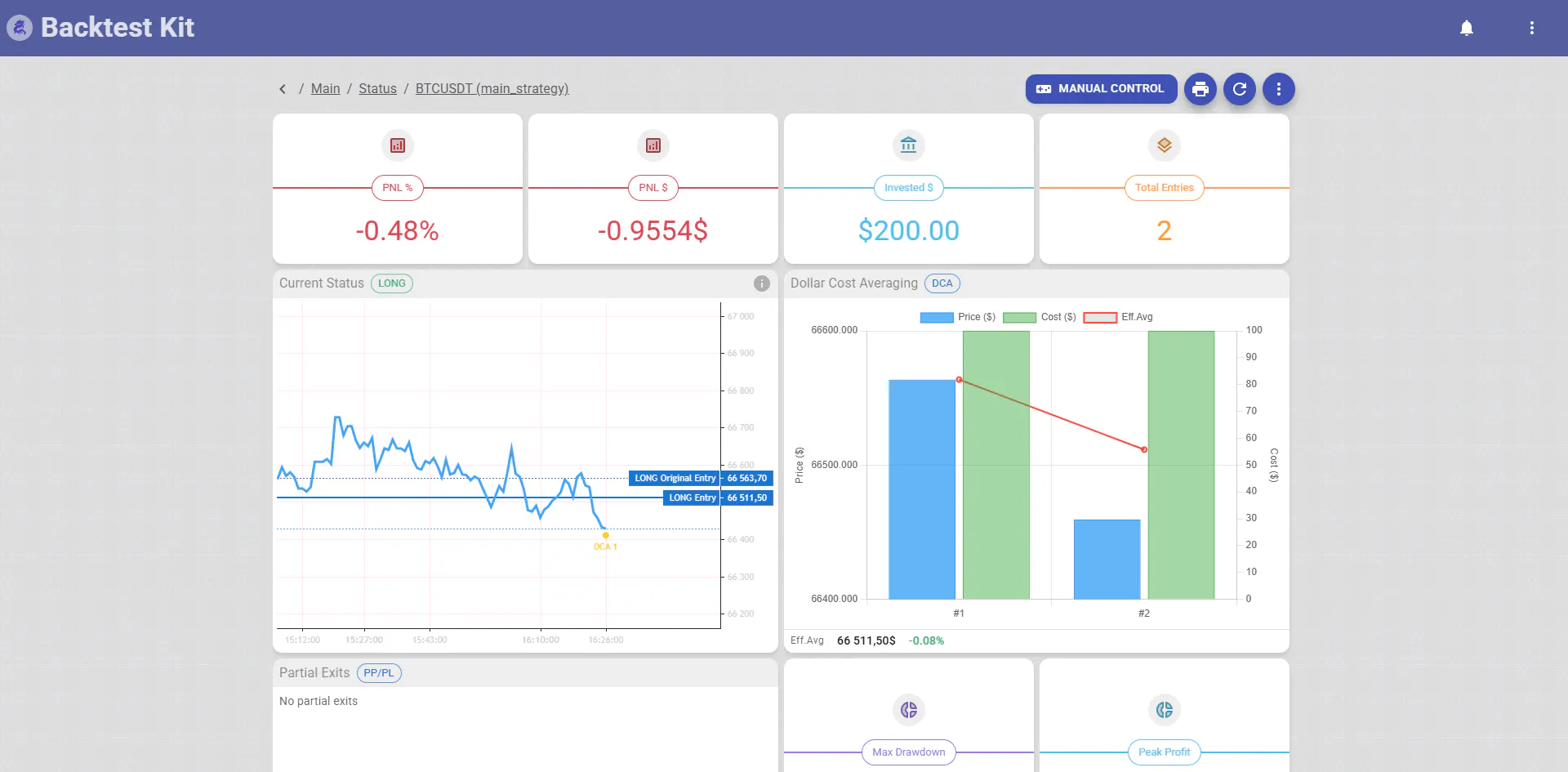Click the PNL % card chart icon
The image size is (1568, 772).
tap(398, 145)
